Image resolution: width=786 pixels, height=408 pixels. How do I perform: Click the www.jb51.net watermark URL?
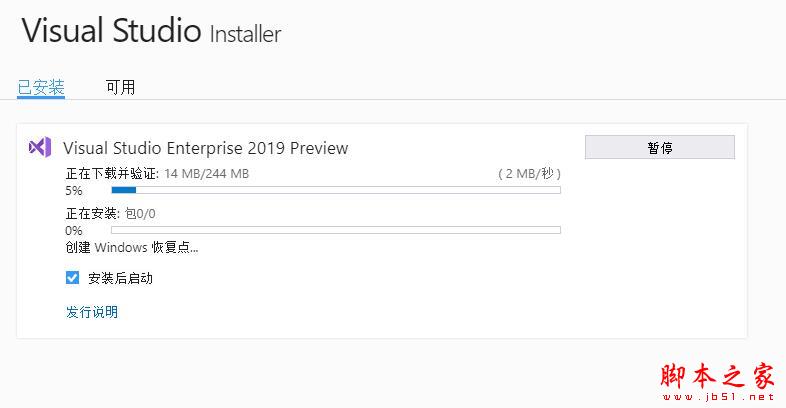tap(718, 396)
